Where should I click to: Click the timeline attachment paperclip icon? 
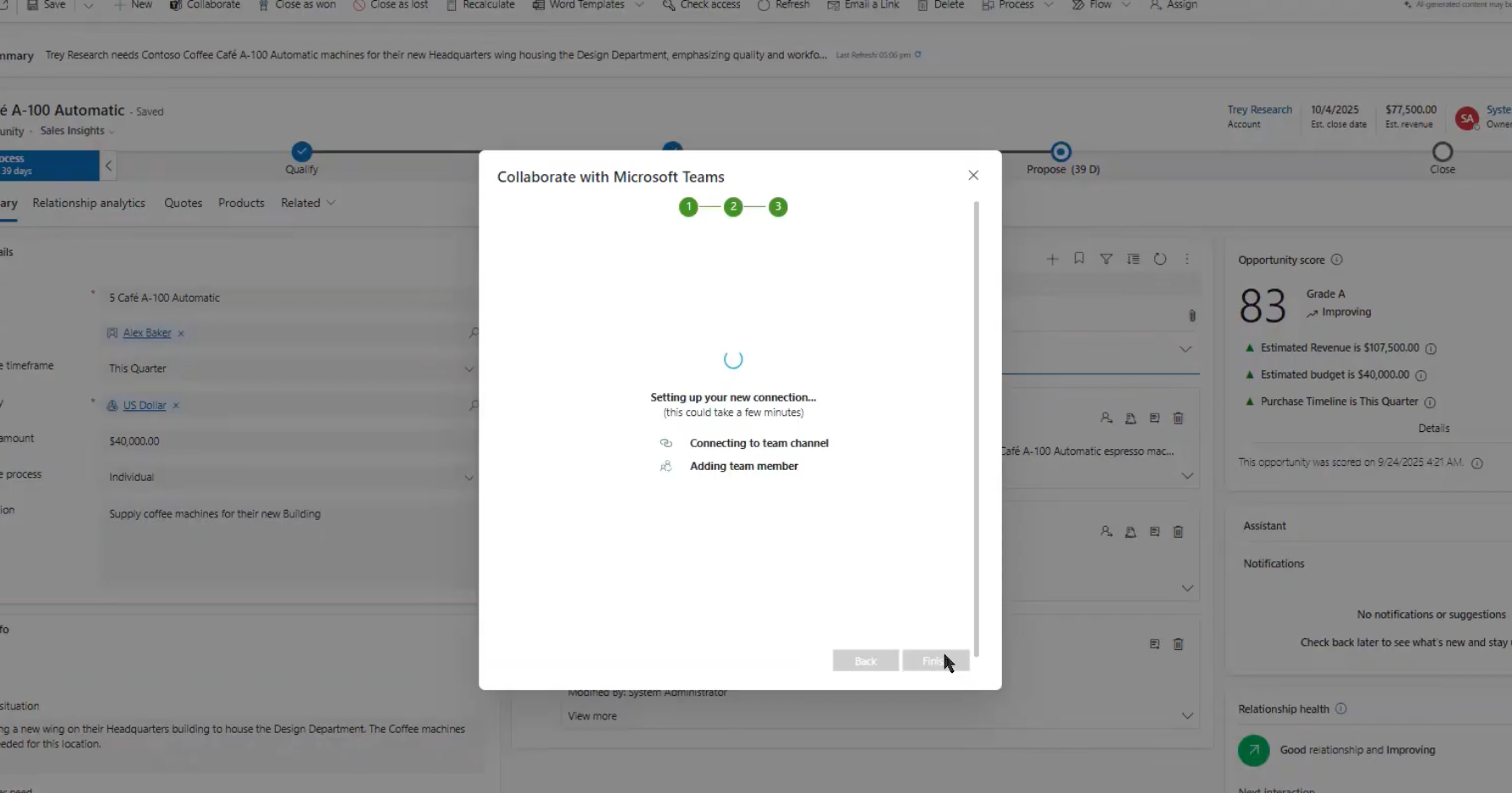click(1192, 316)
